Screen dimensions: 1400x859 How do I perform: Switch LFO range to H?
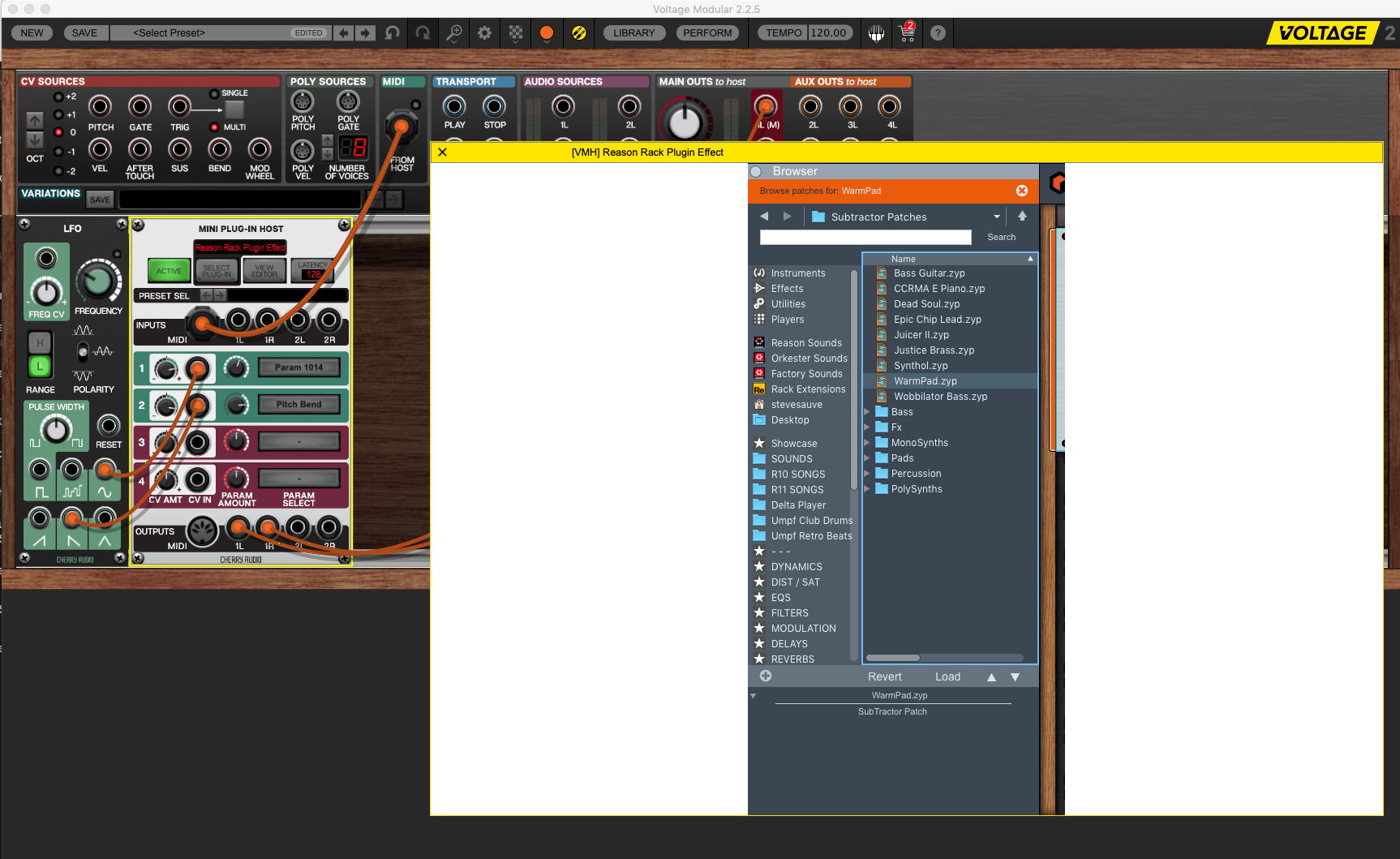click(39, 343)
